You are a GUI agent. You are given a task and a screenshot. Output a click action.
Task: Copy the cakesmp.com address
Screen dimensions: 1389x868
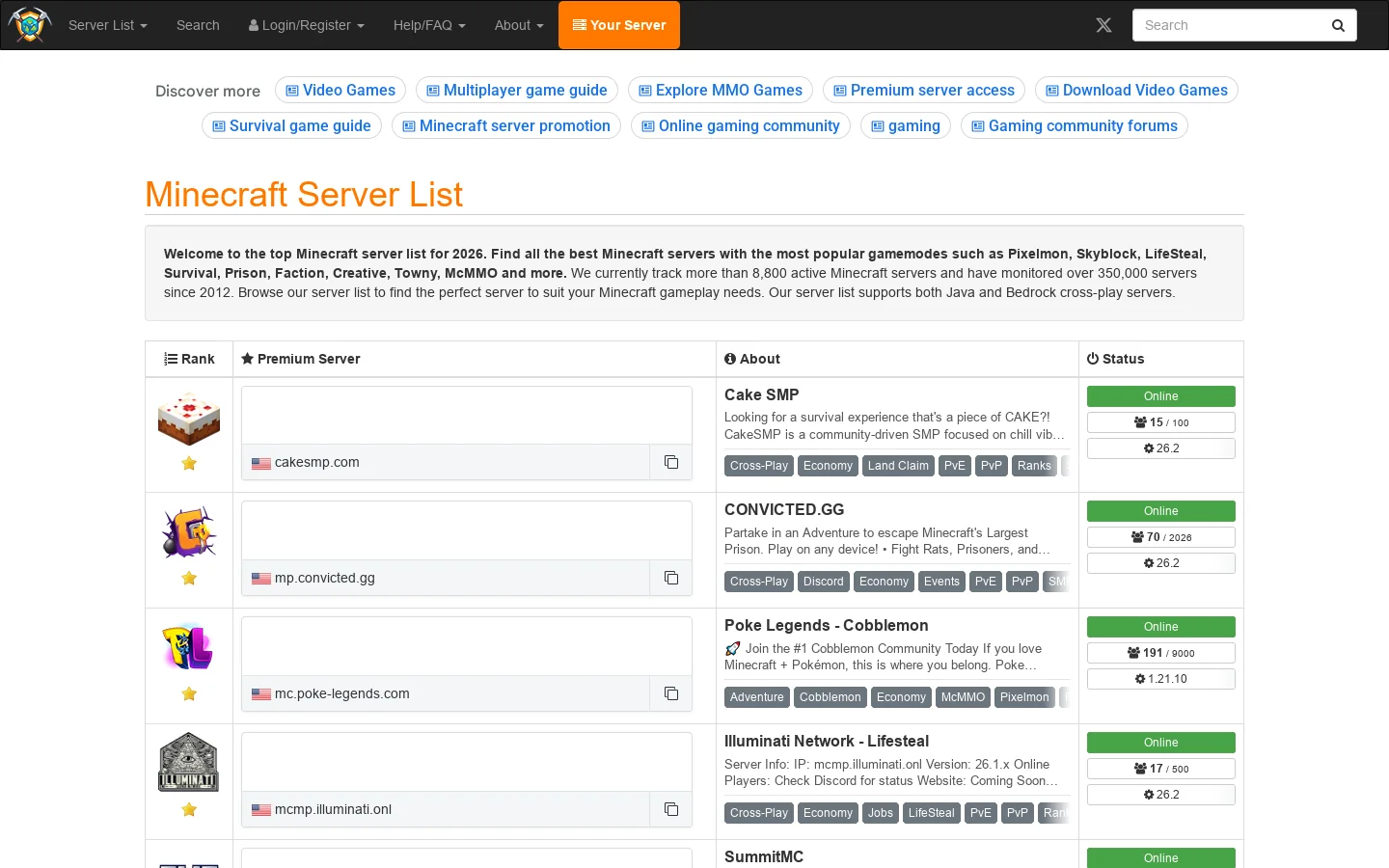click(671, 462)
